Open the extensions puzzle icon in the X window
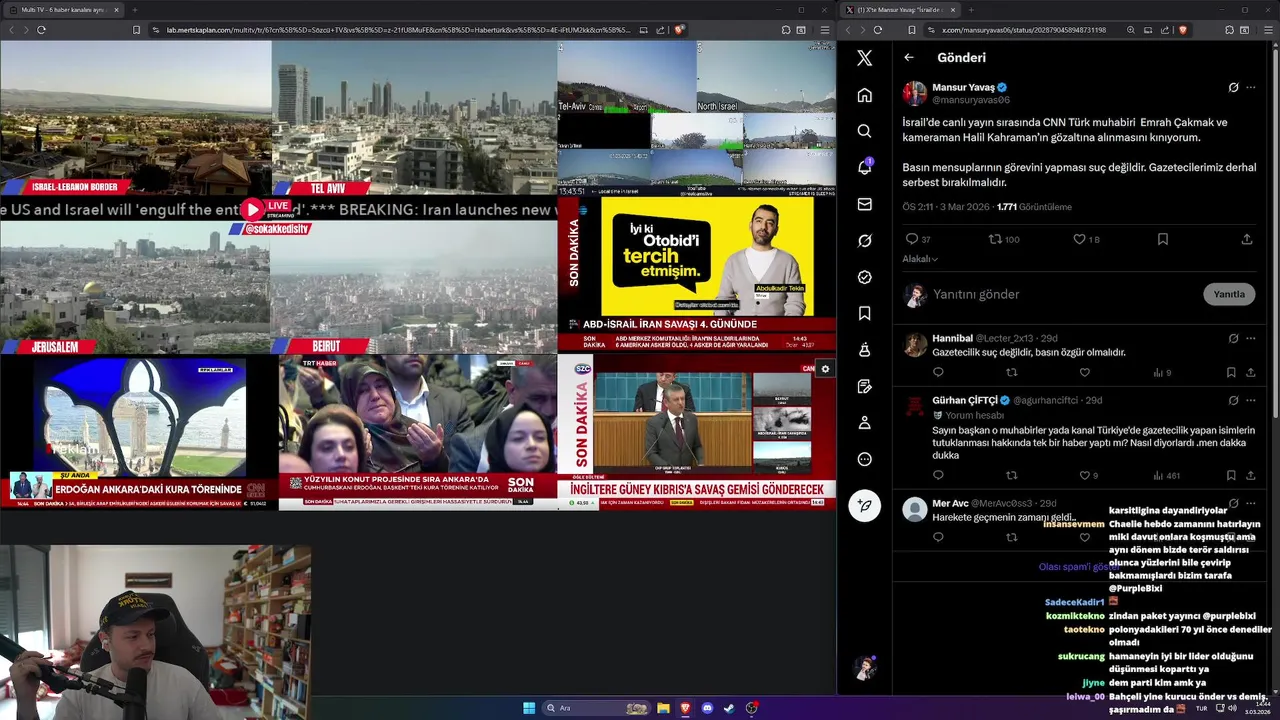Image resolution: width=1280 pixels, height=720 pixels. coord(1229,30)
